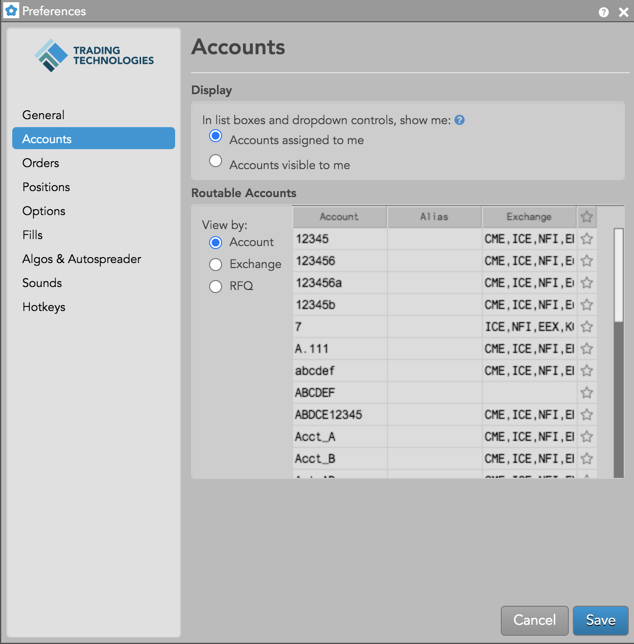
Task: Star the ABDCE12345 account row
Action: coord(587,414)
